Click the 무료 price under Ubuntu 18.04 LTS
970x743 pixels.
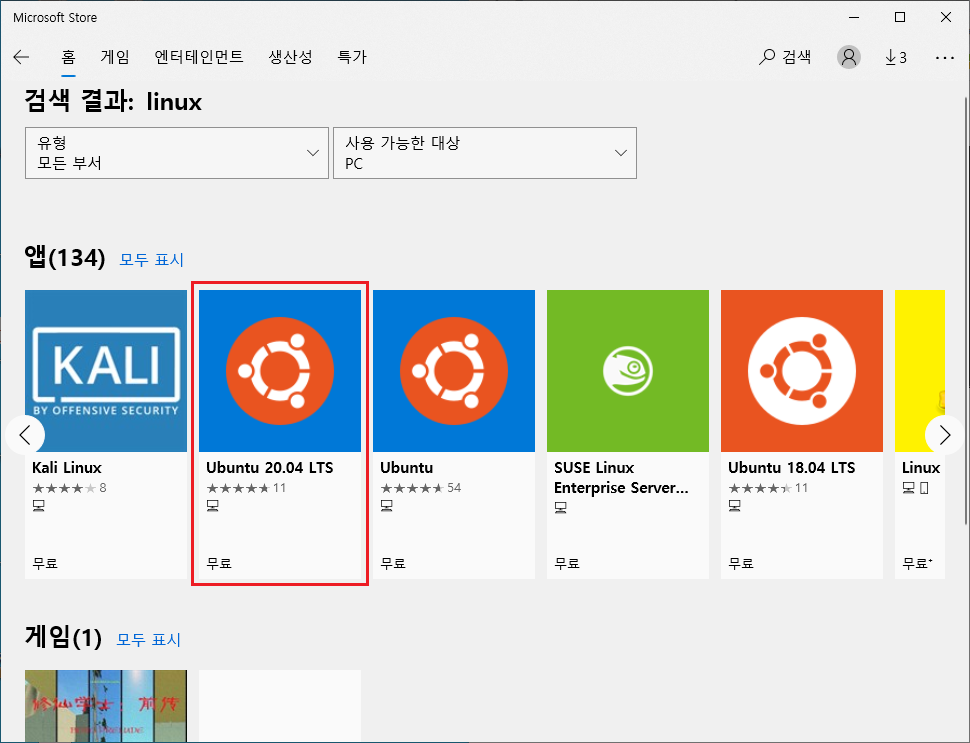[x=741, y=563]
